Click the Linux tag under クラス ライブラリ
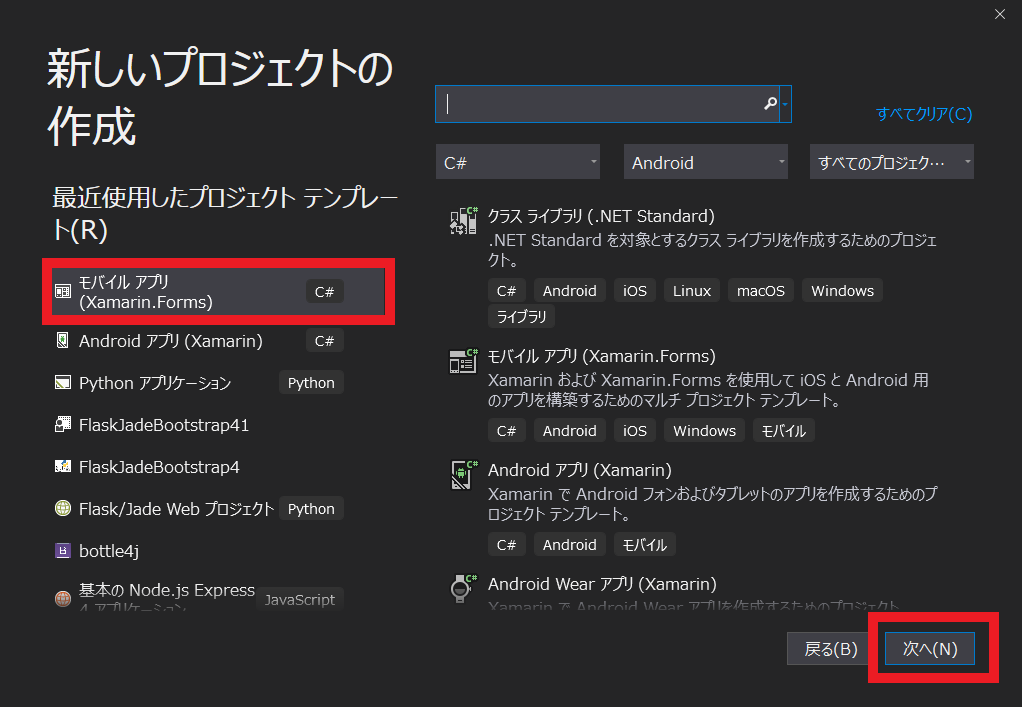 (x=692, y=291)
